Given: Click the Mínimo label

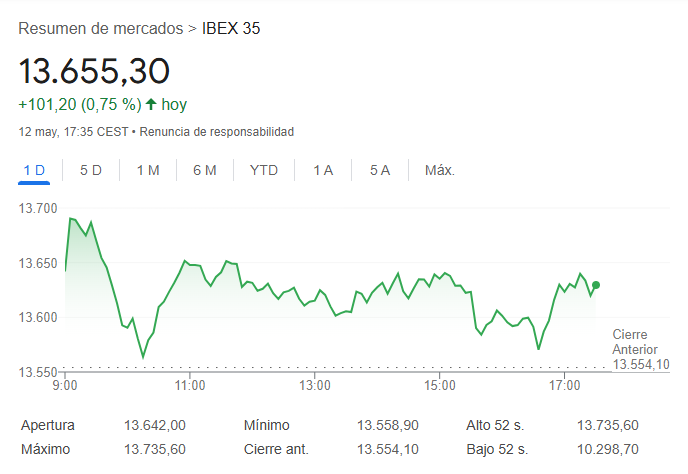Looking at the screenshot, I should point(267,425).
